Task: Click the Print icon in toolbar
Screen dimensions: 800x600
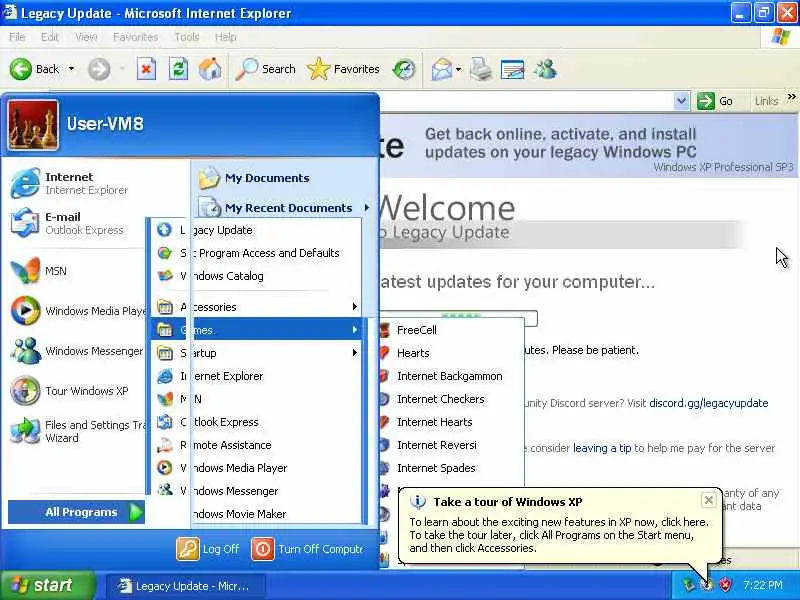Action: click(x=481, y=69)
